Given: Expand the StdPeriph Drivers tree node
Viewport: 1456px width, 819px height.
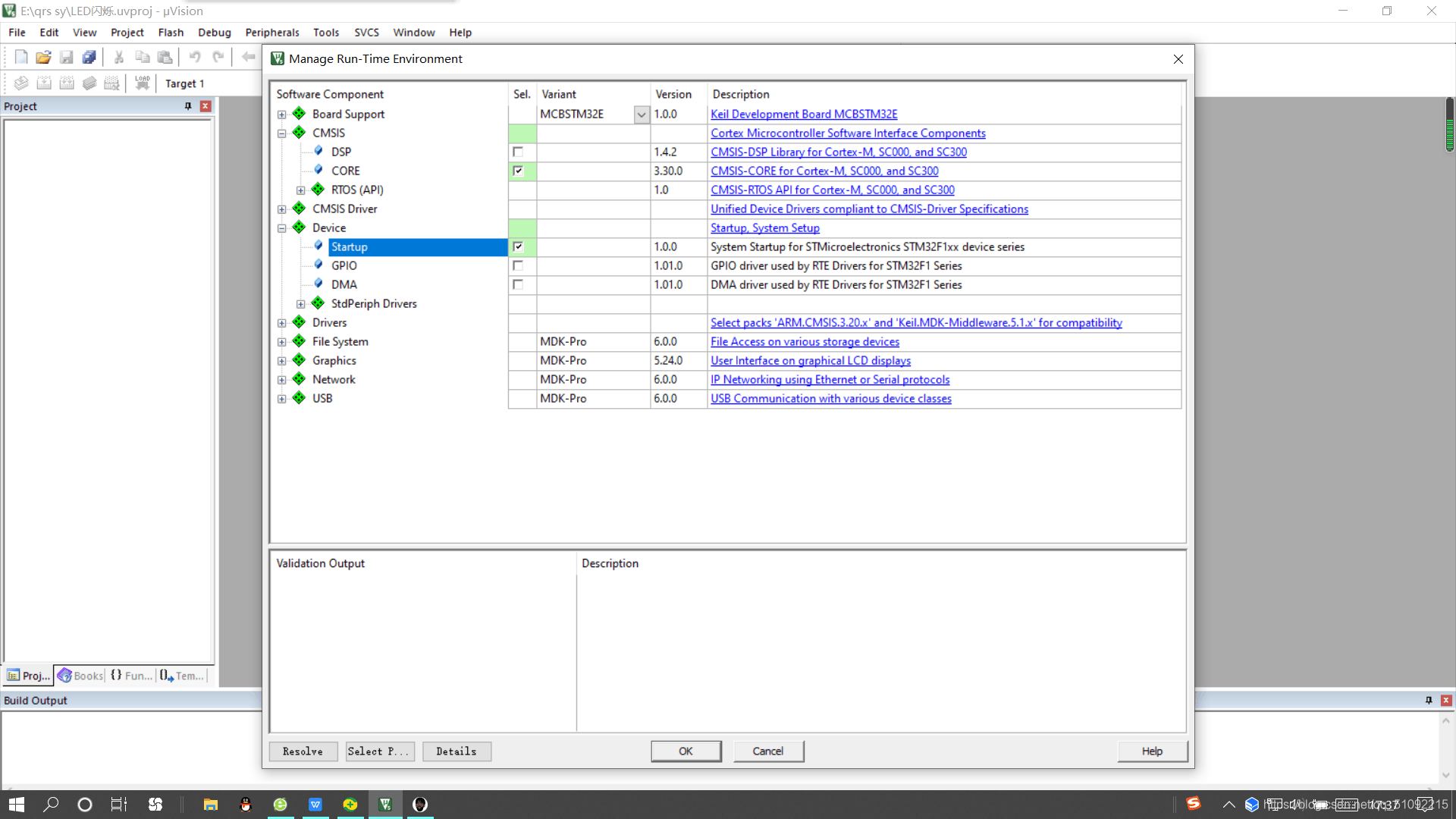Looking at the screenshot, I should 301,304.
